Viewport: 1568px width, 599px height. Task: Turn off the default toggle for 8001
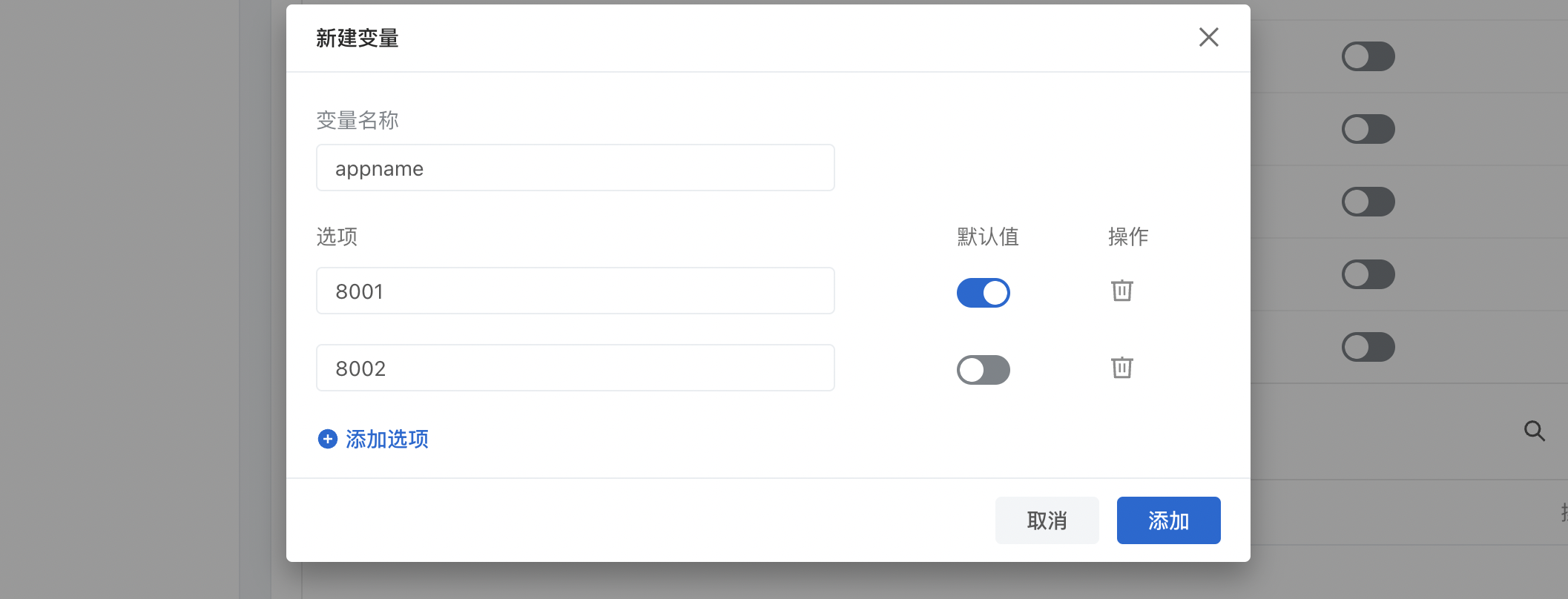[983, 293]
